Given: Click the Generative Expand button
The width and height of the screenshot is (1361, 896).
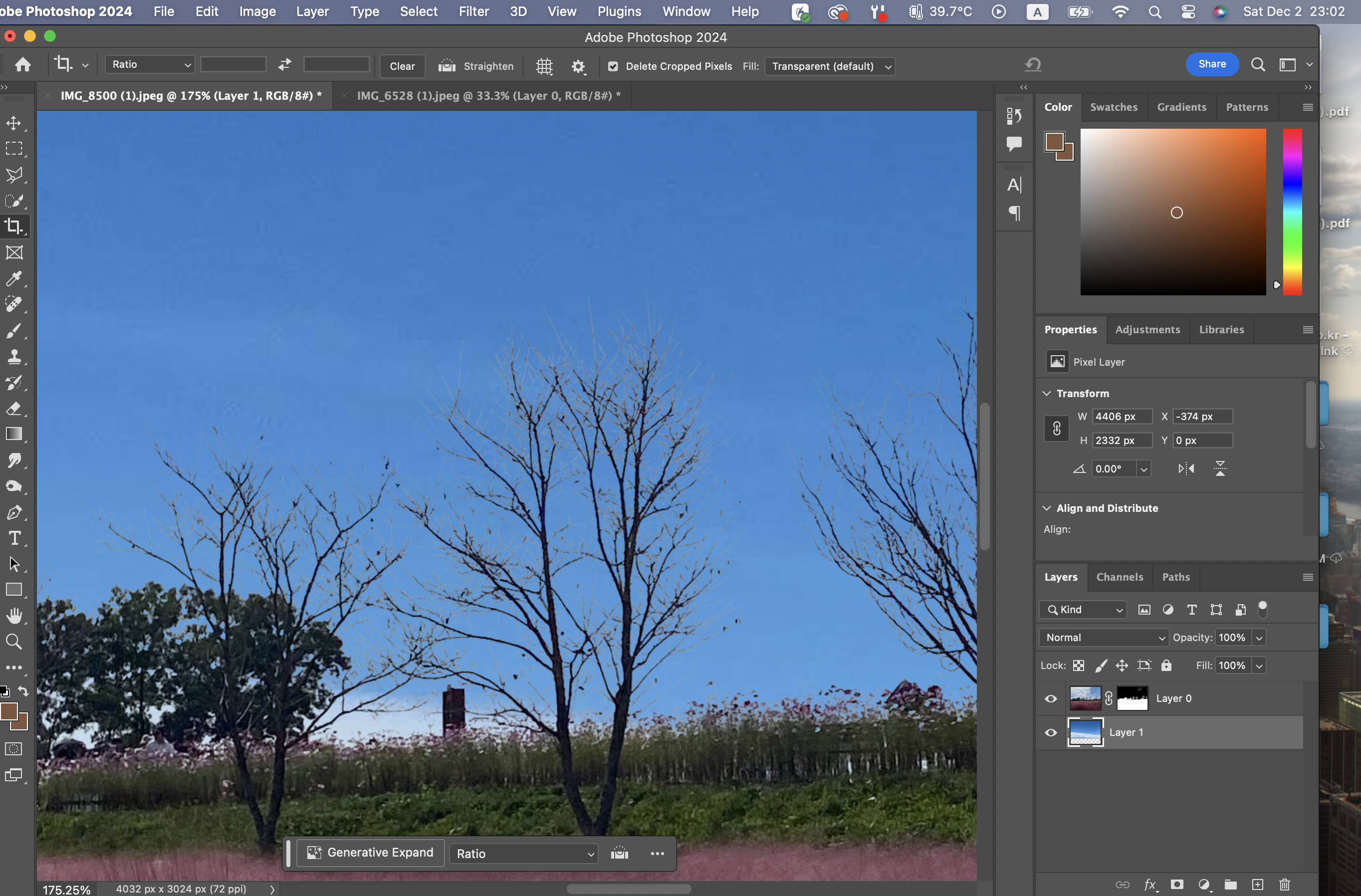Looking at the screenshot, I should coord(371,853).
